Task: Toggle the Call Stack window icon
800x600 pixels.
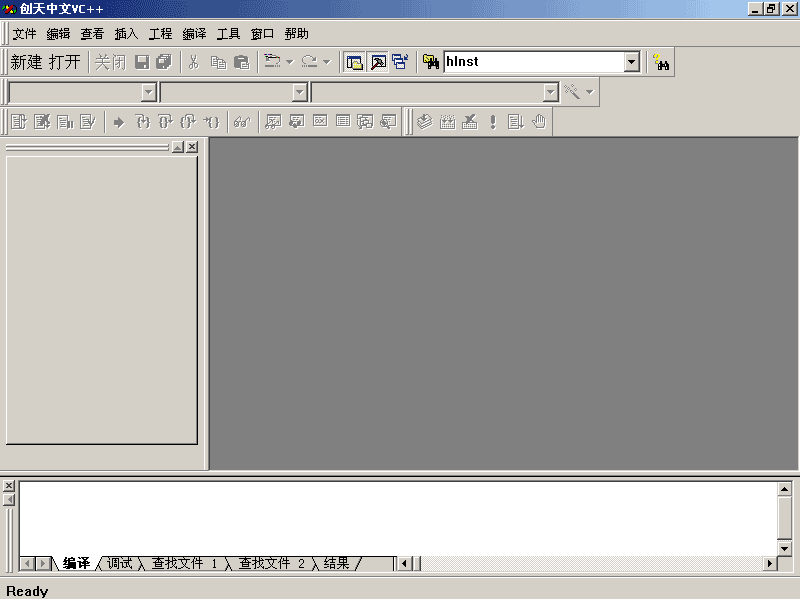Action: pyautogui.click(x=365, y=122)
